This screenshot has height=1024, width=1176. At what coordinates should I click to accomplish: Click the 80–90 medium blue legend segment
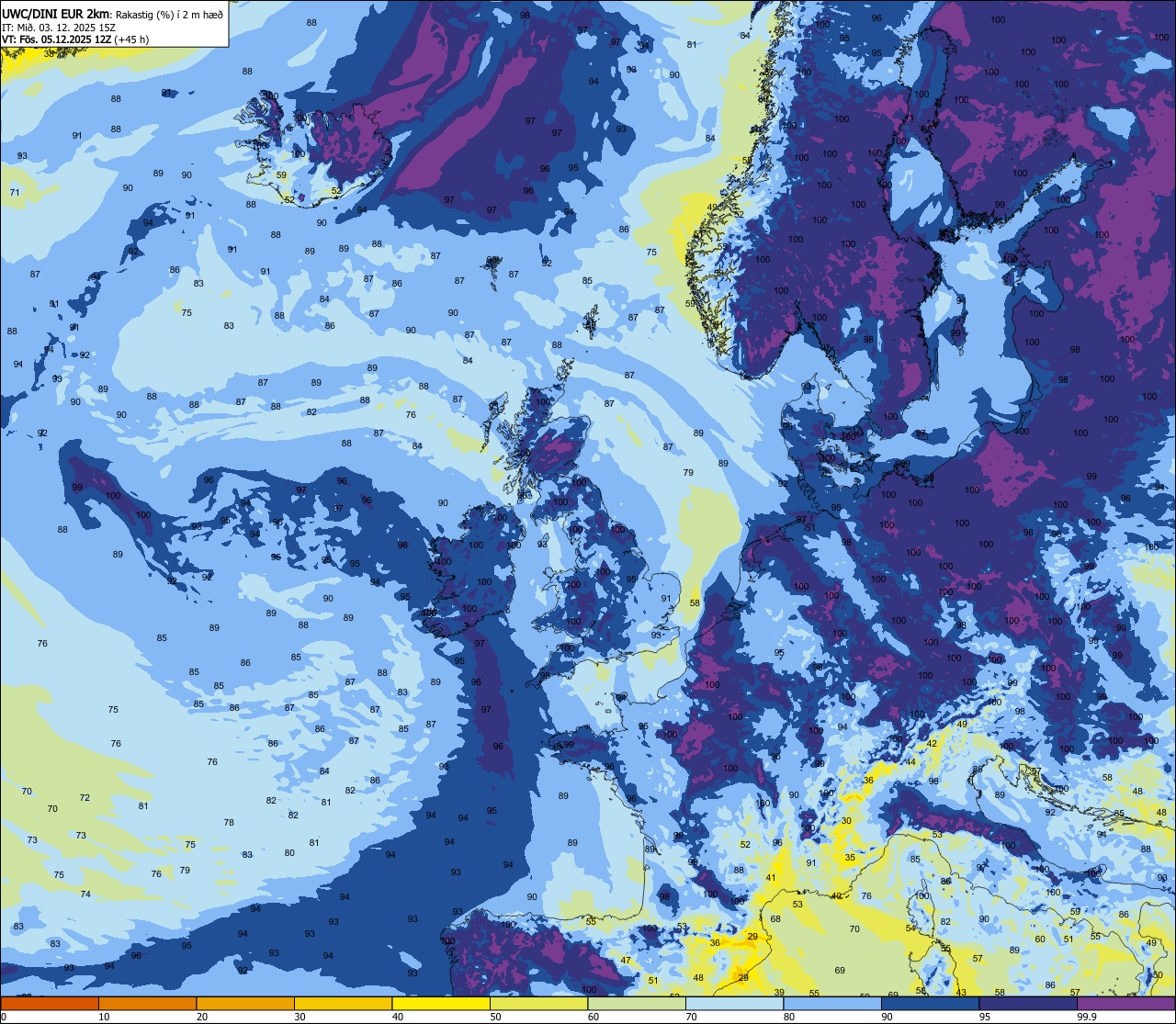coord(832,1003)
